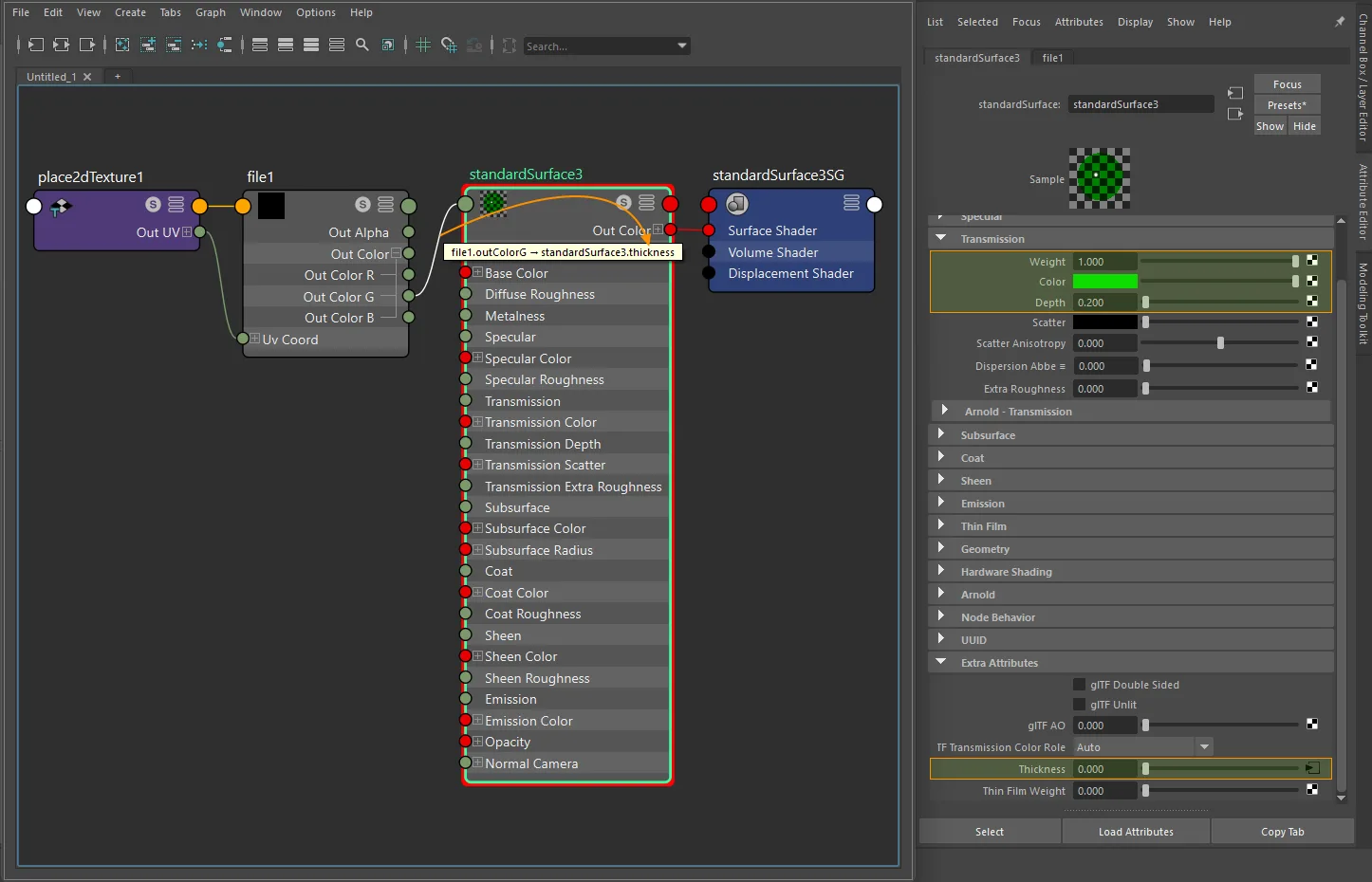Toggle the grid display icon in toolbar
The width and height of the screenshot is (1372, 882).
(x=423, y=45)
